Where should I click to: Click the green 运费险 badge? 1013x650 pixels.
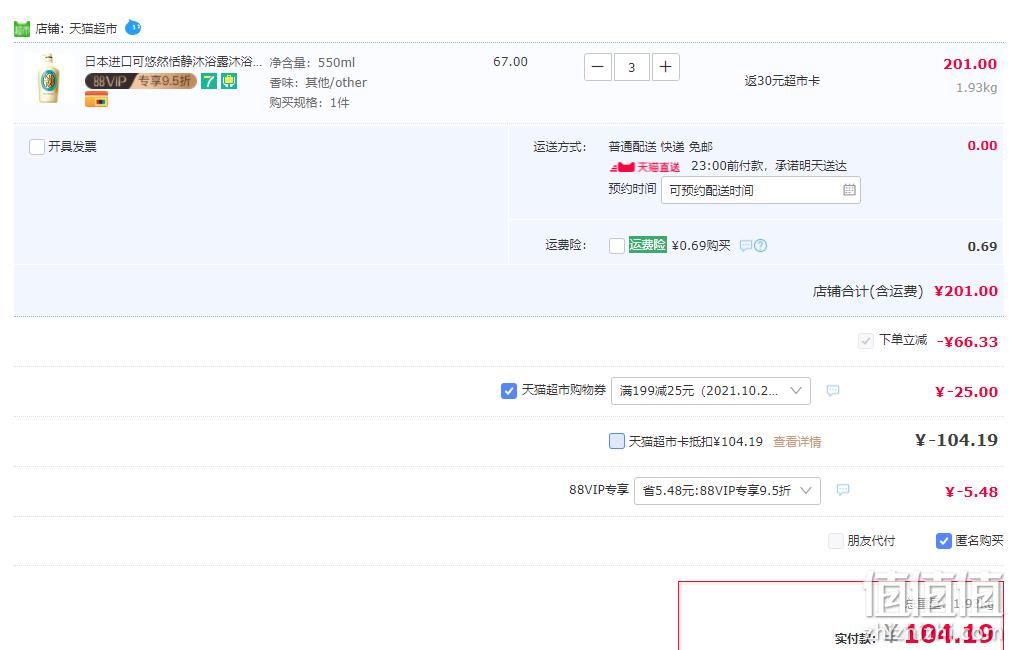pos(647,245)
